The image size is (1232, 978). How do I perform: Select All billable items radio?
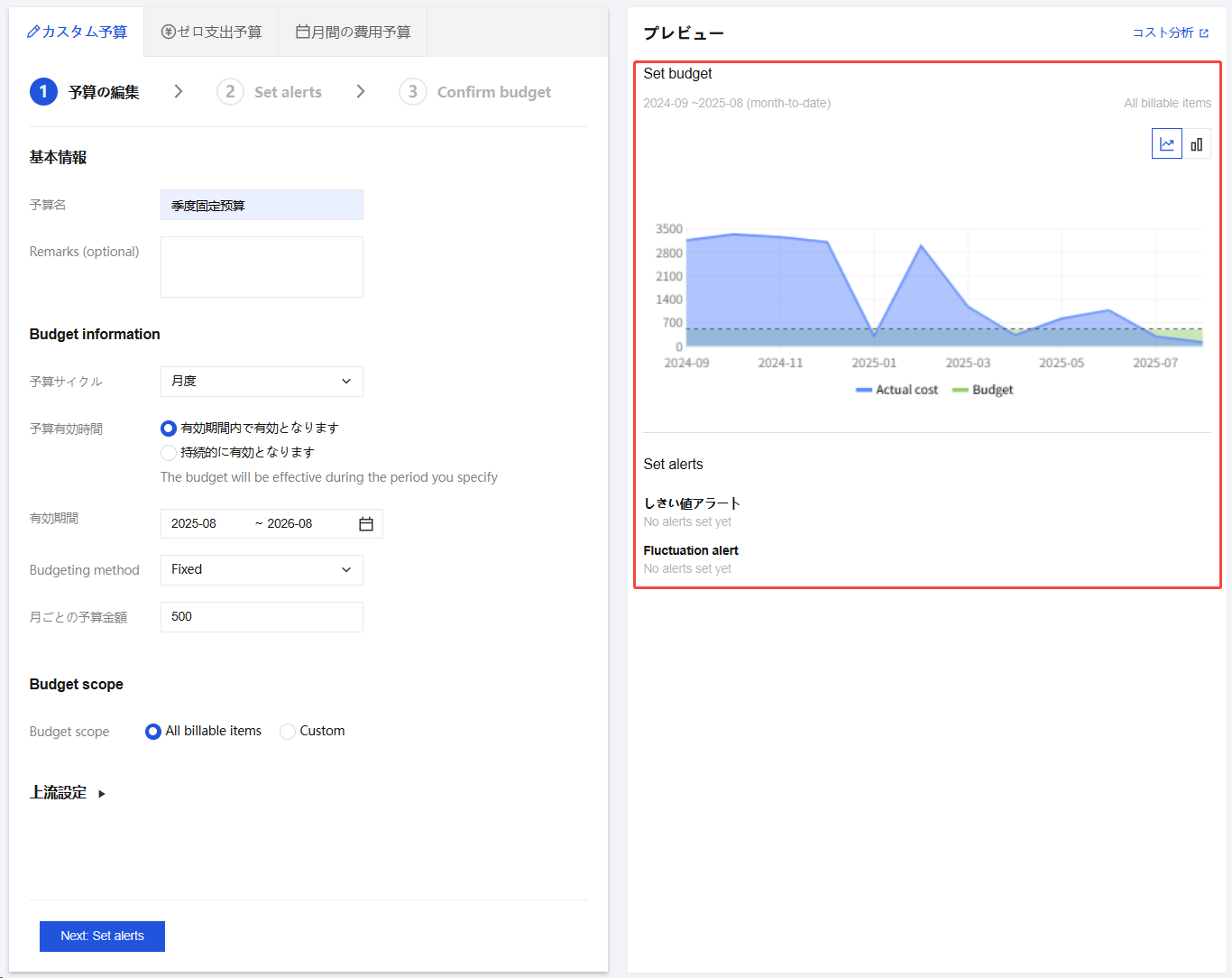click(153, 732)
